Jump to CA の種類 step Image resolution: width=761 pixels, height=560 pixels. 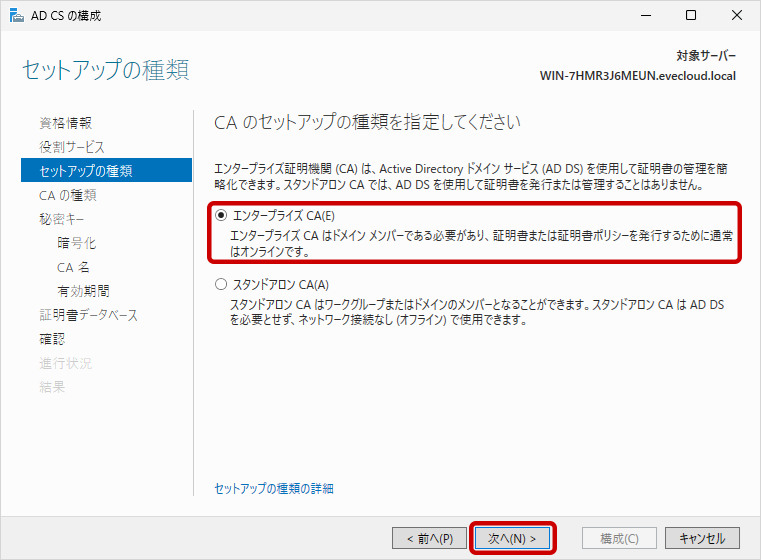coord(67,195)
